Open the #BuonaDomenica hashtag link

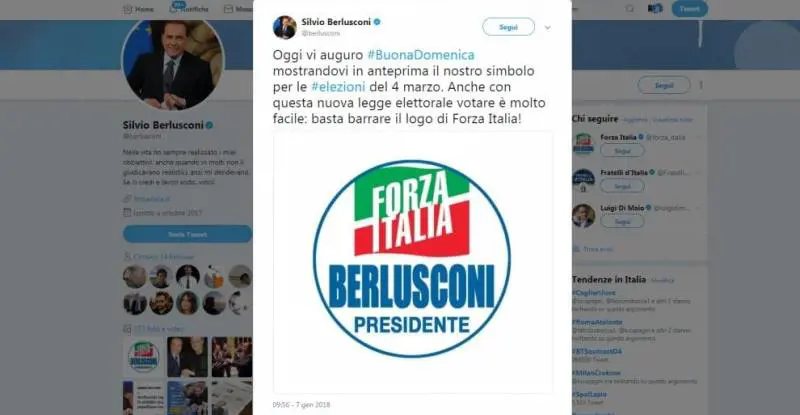[420, 55]
